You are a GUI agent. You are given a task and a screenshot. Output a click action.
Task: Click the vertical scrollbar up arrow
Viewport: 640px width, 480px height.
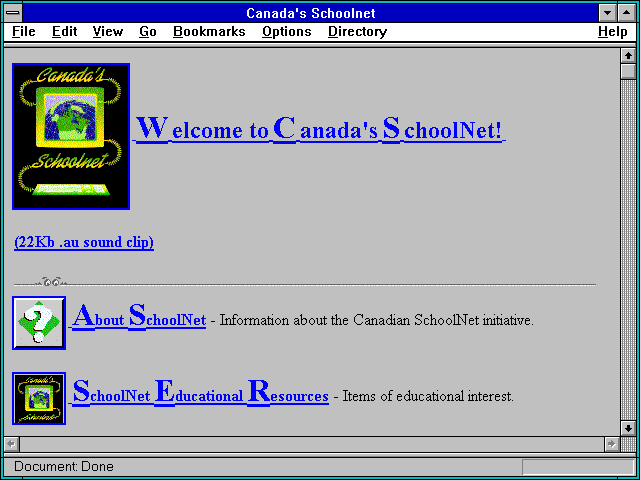[x=628, y=56]
